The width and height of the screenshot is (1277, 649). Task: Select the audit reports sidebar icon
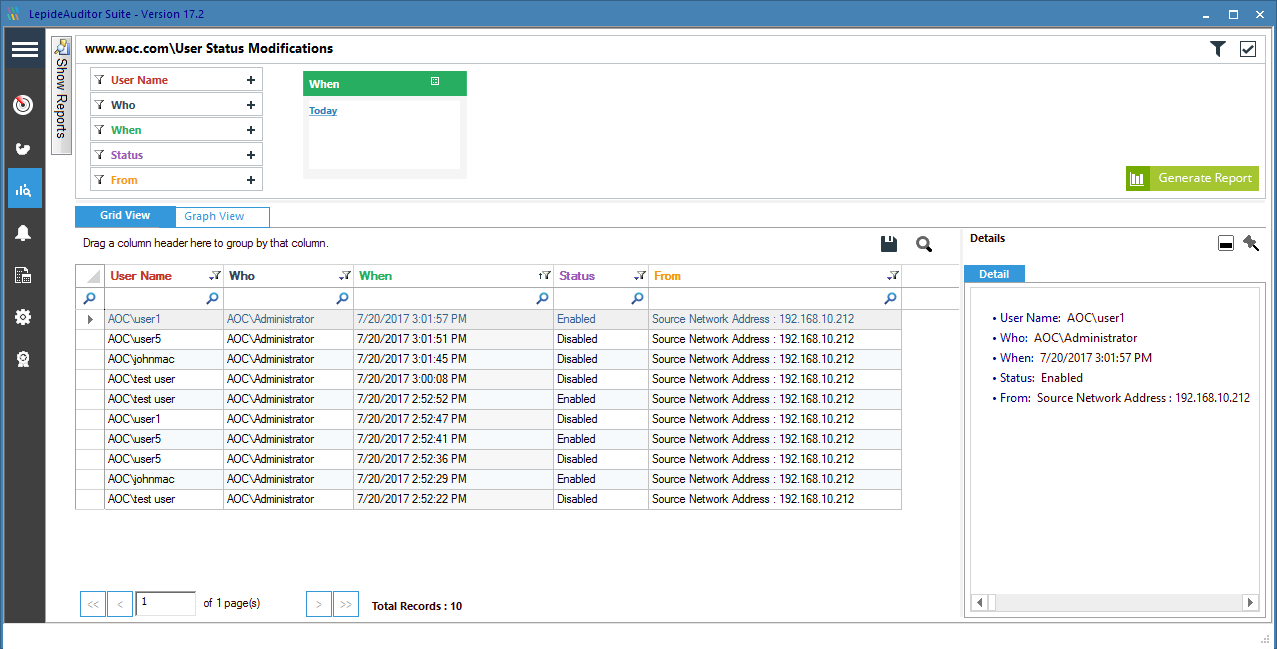(x=24, y=189)
